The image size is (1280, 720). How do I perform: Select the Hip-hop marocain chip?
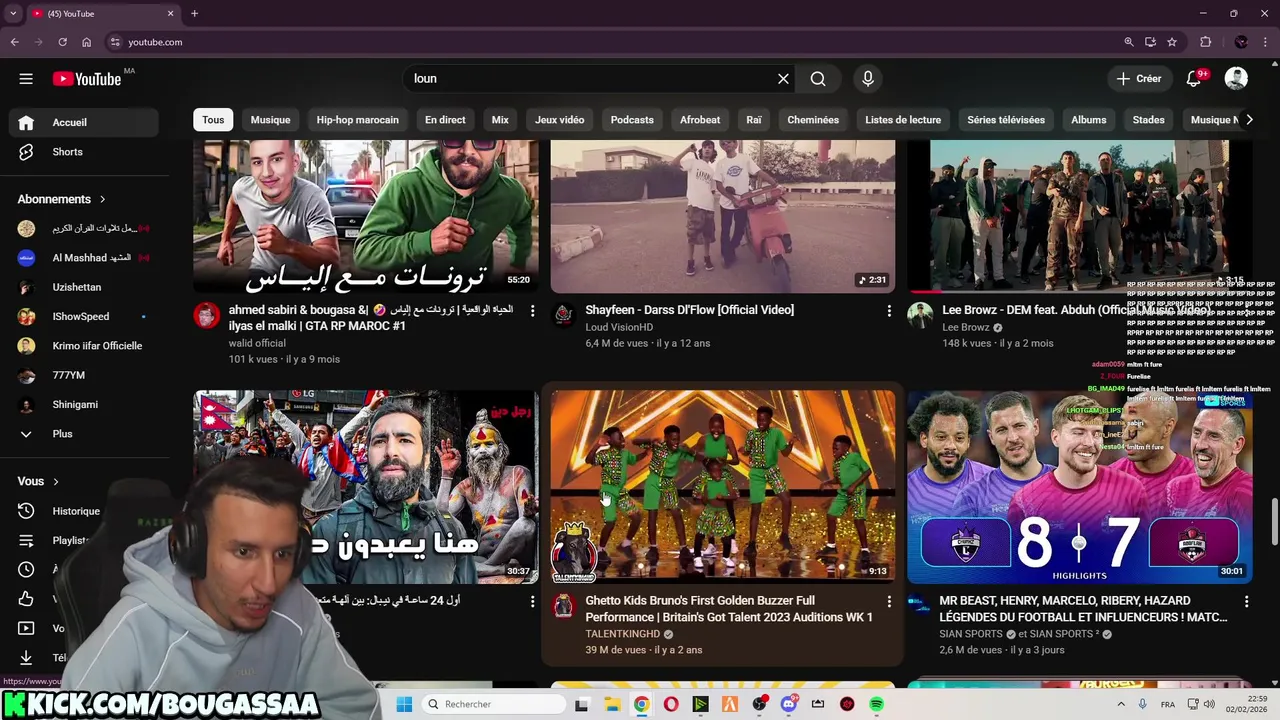coord(357,120)
